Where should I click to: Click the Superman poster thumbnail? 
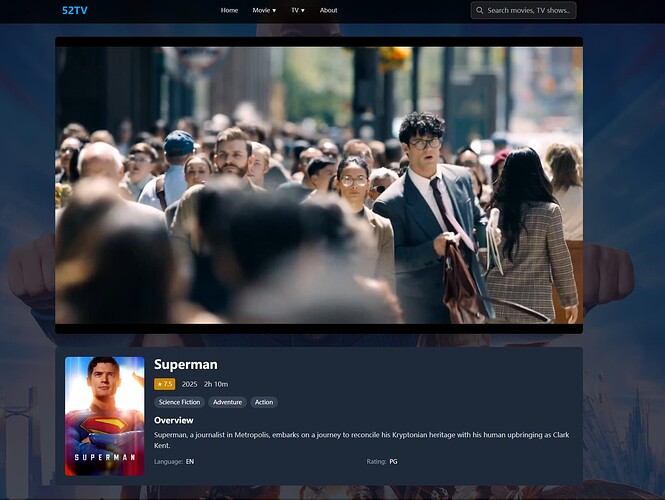[x=104, y=416]
